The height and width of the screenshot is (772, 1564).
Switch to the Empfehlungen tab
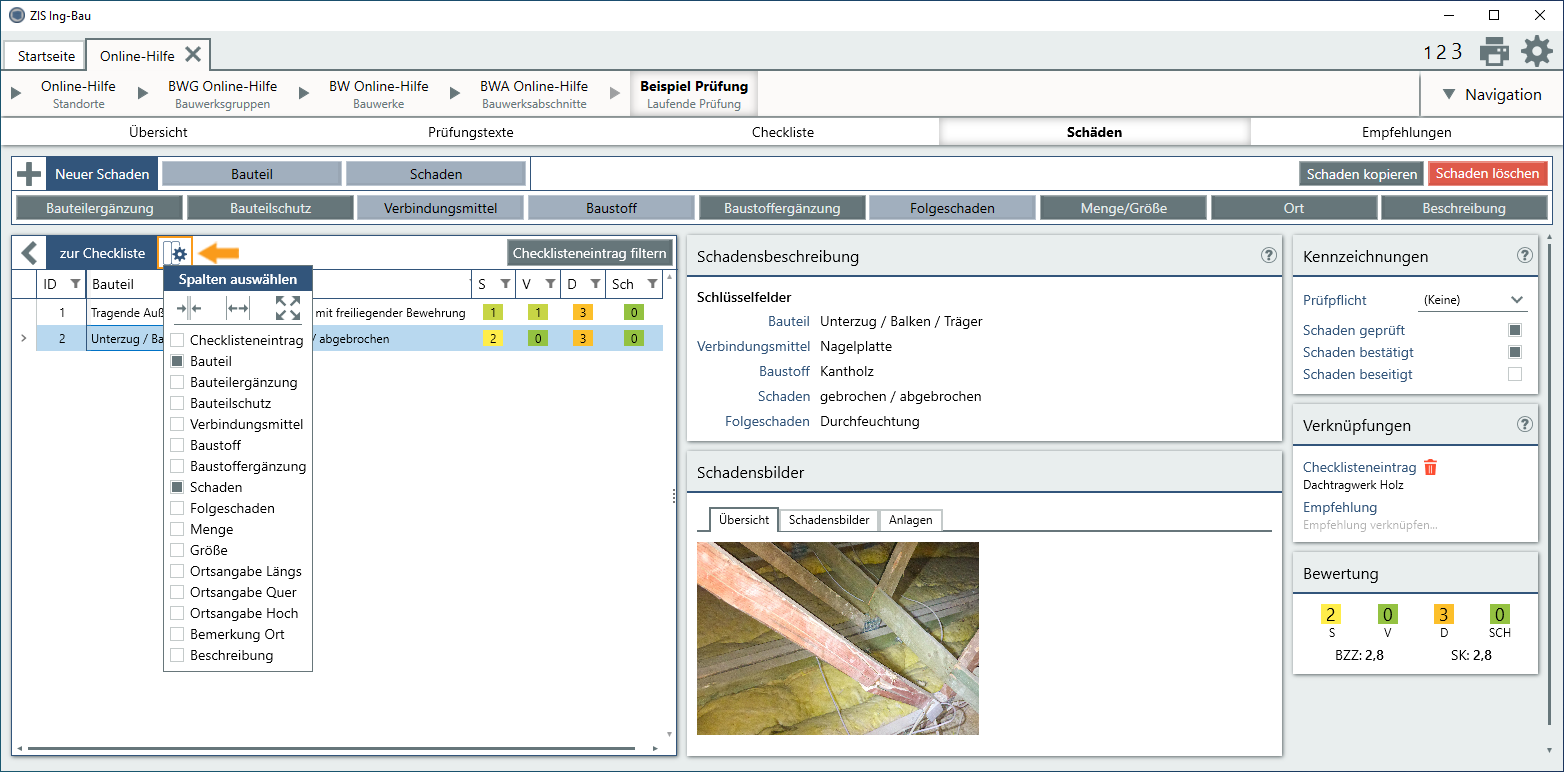(x=1406, y=132)
